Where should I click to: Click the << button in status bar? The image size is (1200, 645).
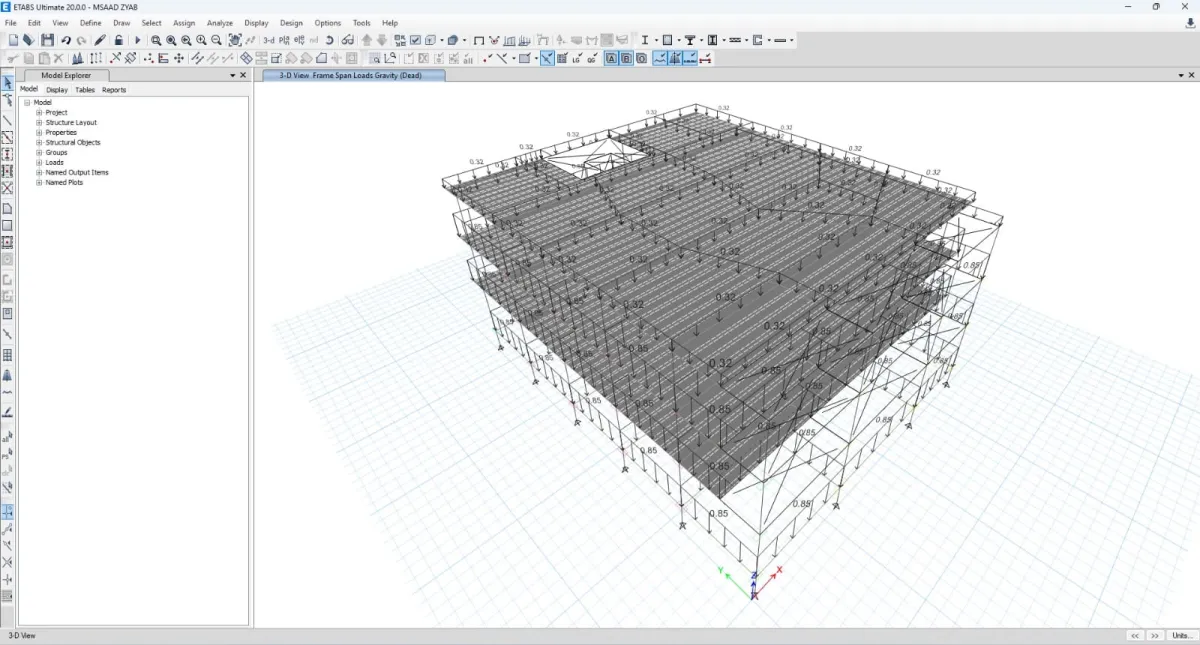1135,636
